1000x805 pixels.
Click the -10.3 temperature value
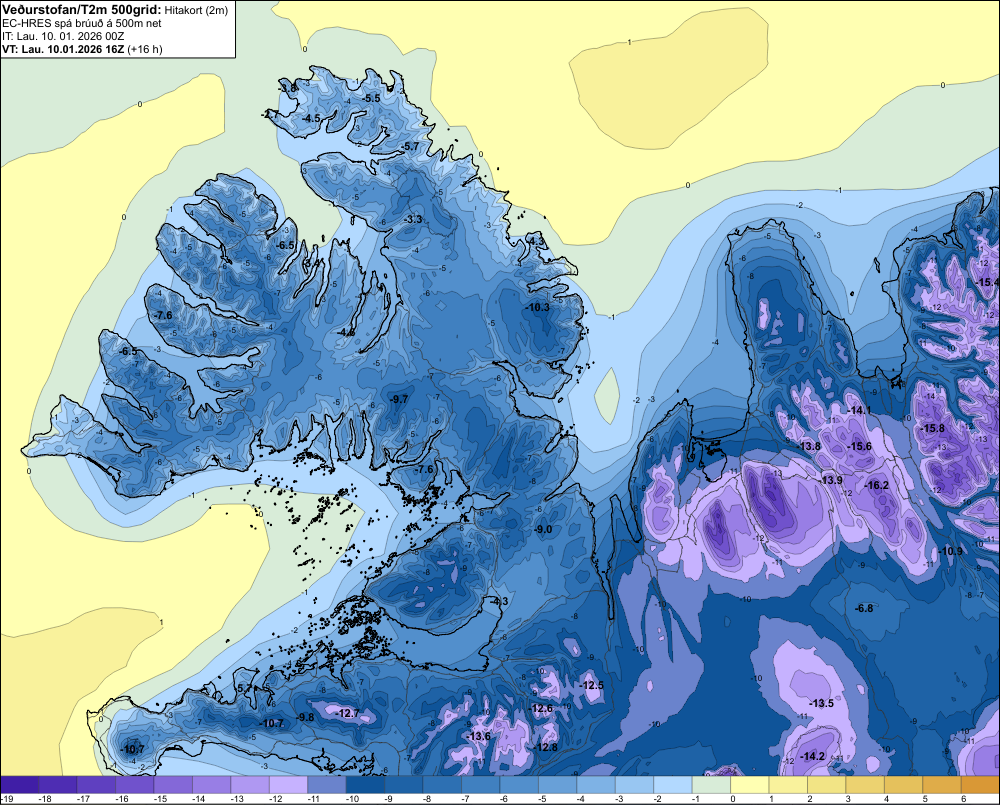tap(538, 307)
